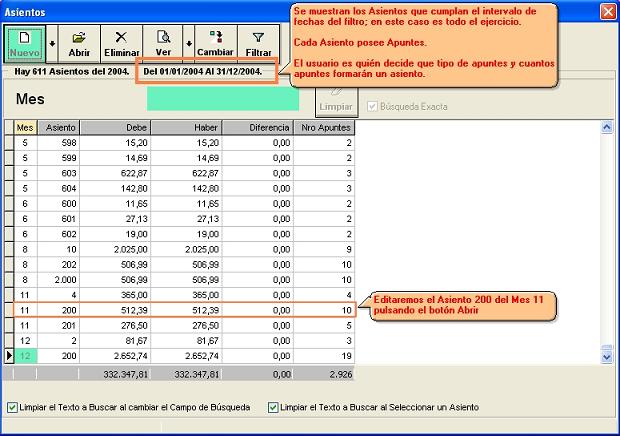Image resolution: width=620 pixels, height=436 pixels.
Task: Toggle Limpiar Texto al cambiar Campo de Búsqueda
Action: 13,407
